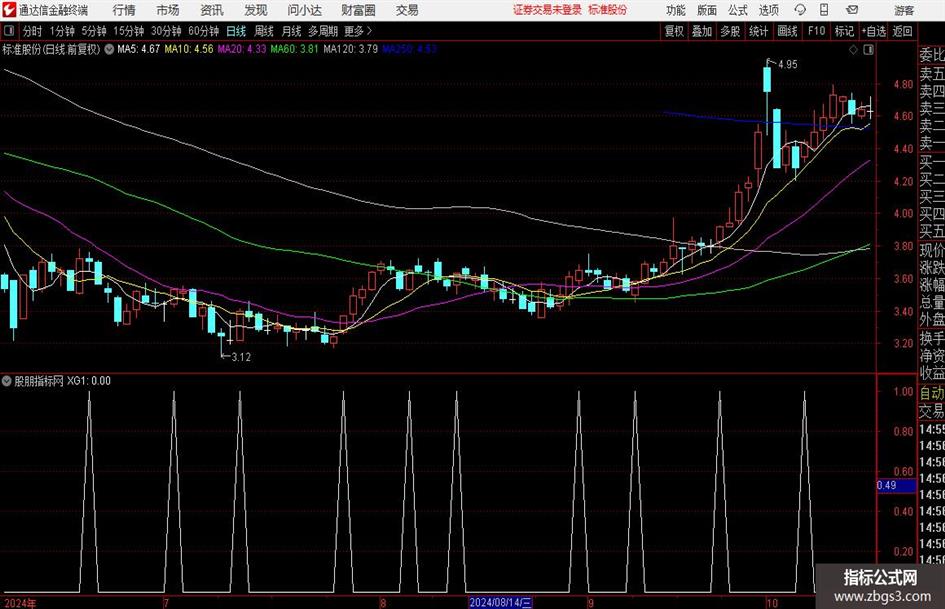The image size is (945, 609).
Task: Click the MA120: 3.79 label
Action: pos(351,49)
